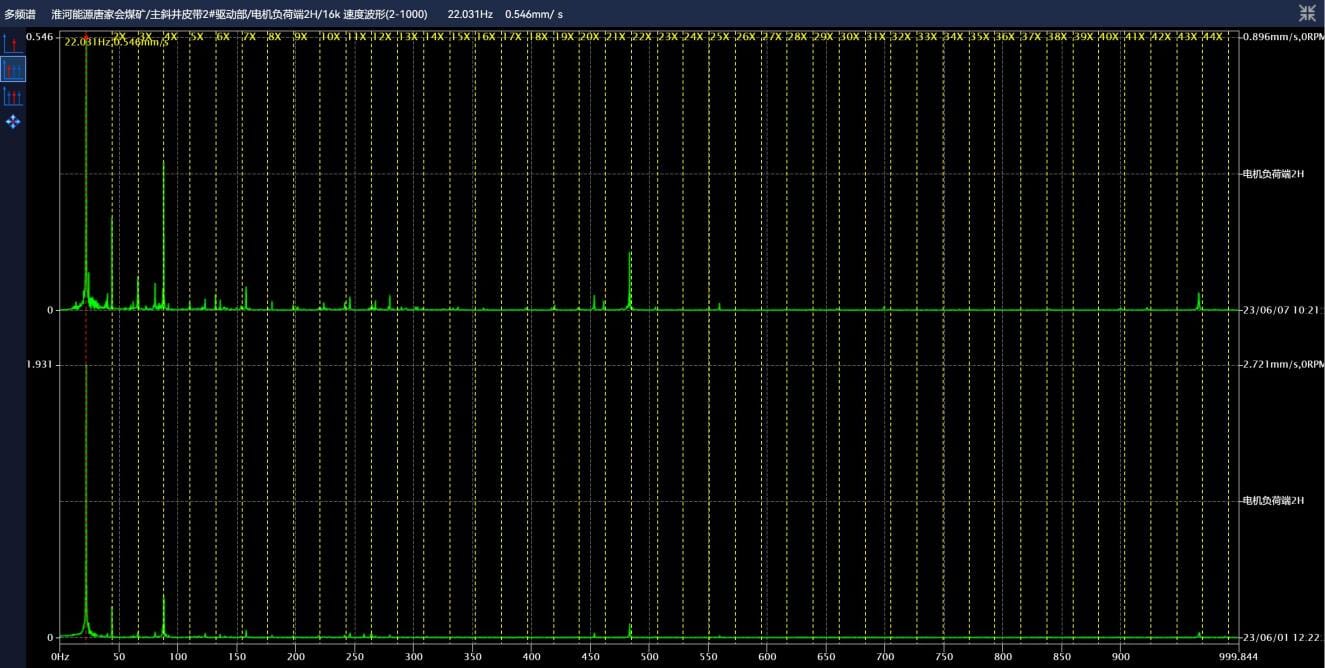Select the 22X harmonic marker label
Viewport: 1325px width, 668px height.
click(641, 37)
